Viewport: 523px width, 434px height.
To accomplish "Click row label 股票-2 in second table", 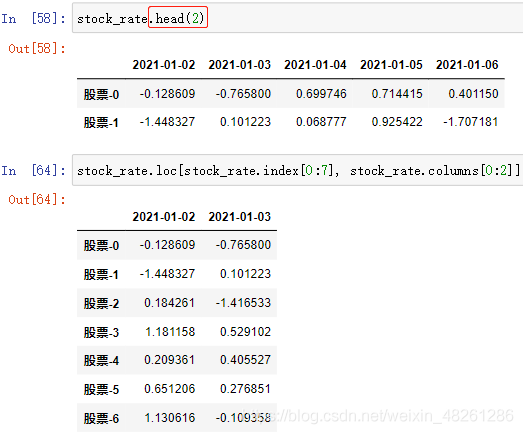I will point(101,304).
